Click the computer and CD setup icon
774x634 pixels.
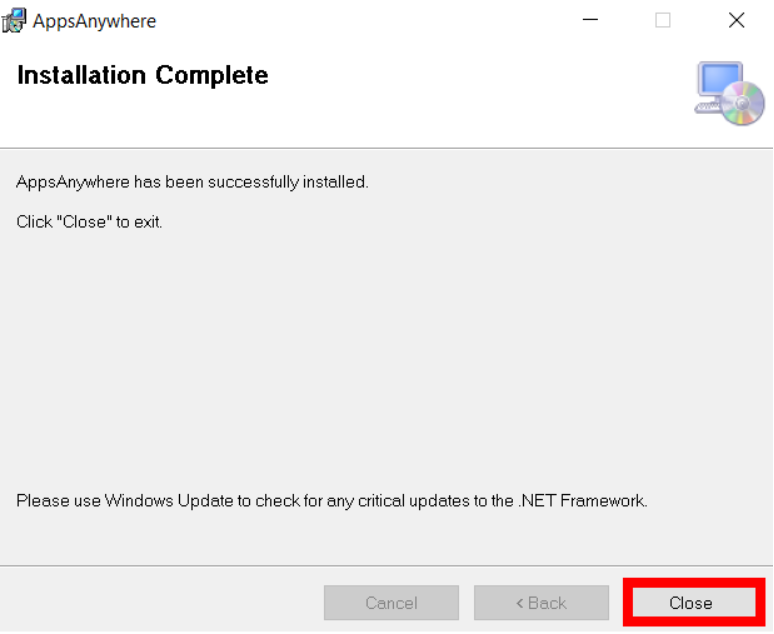(x=730, y=93)
